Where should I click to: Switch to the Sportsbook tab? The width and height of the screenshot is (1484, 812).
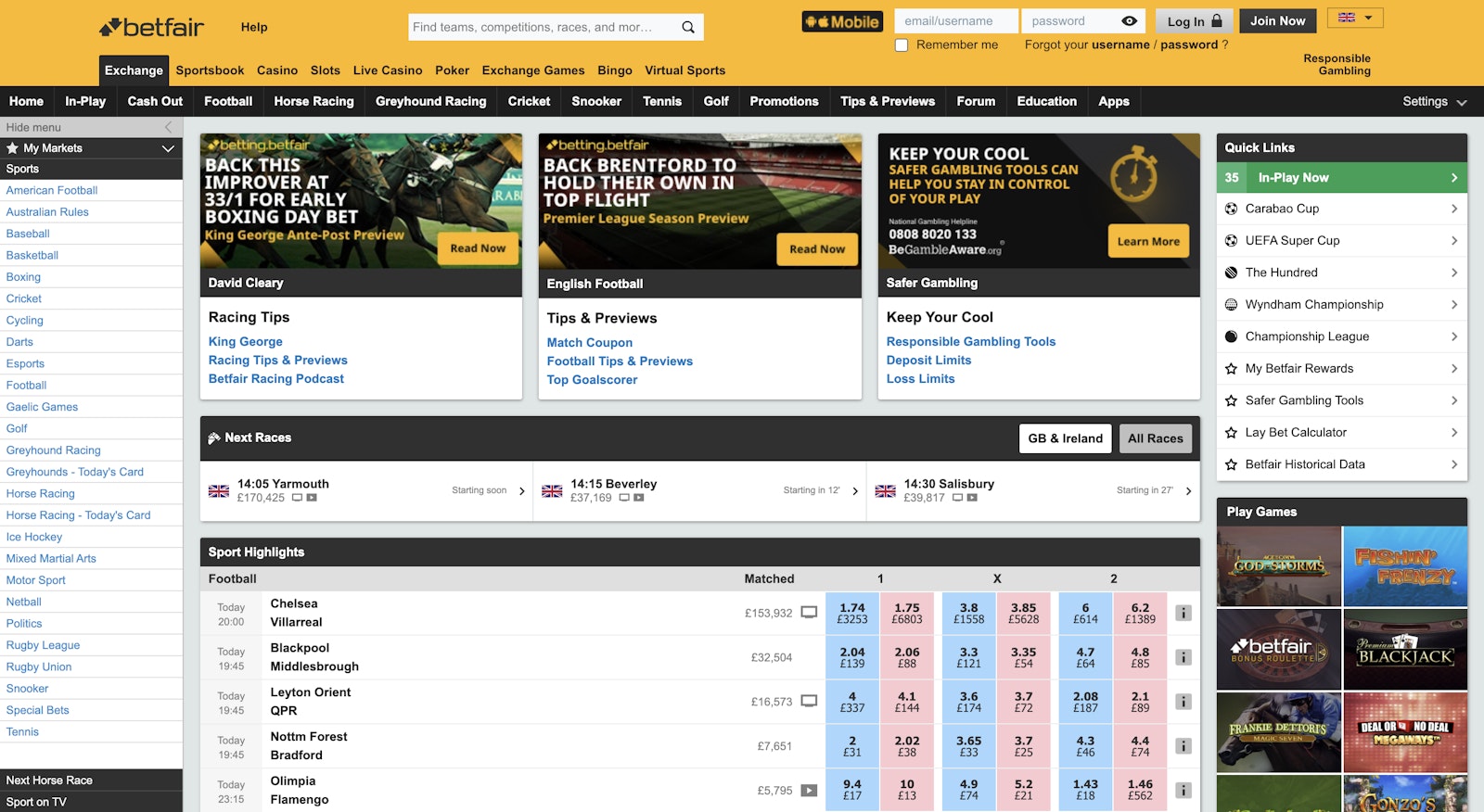point(210,70)
